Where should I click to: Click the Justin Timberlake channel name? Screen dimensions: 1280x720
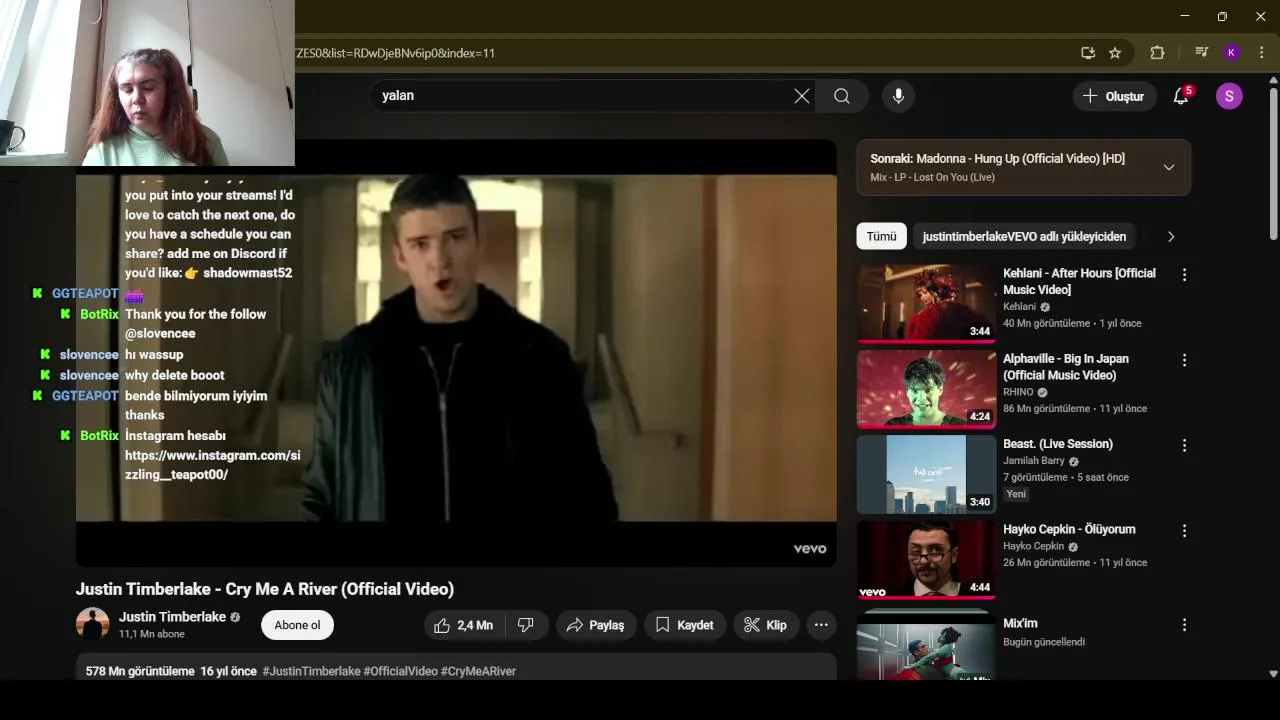(172, 617)
